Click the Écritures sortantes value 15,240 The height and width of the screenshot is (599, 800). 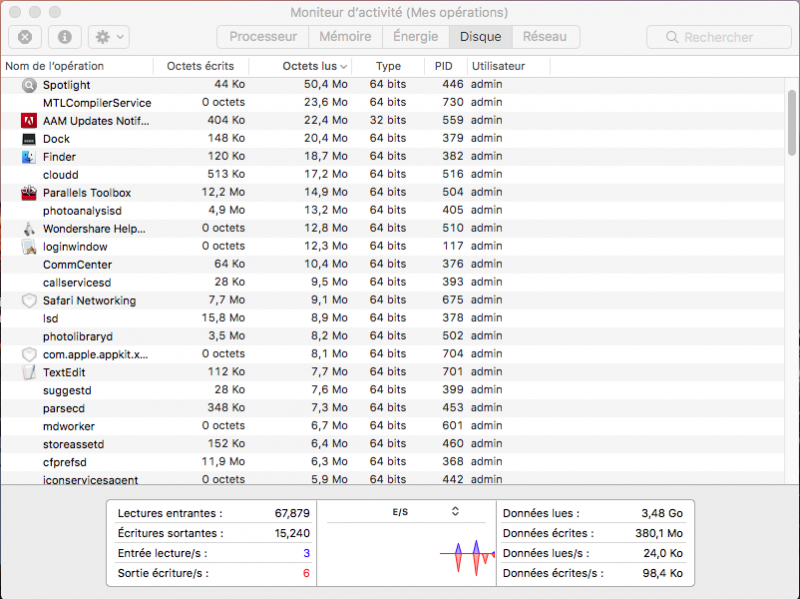coord(292,533)
